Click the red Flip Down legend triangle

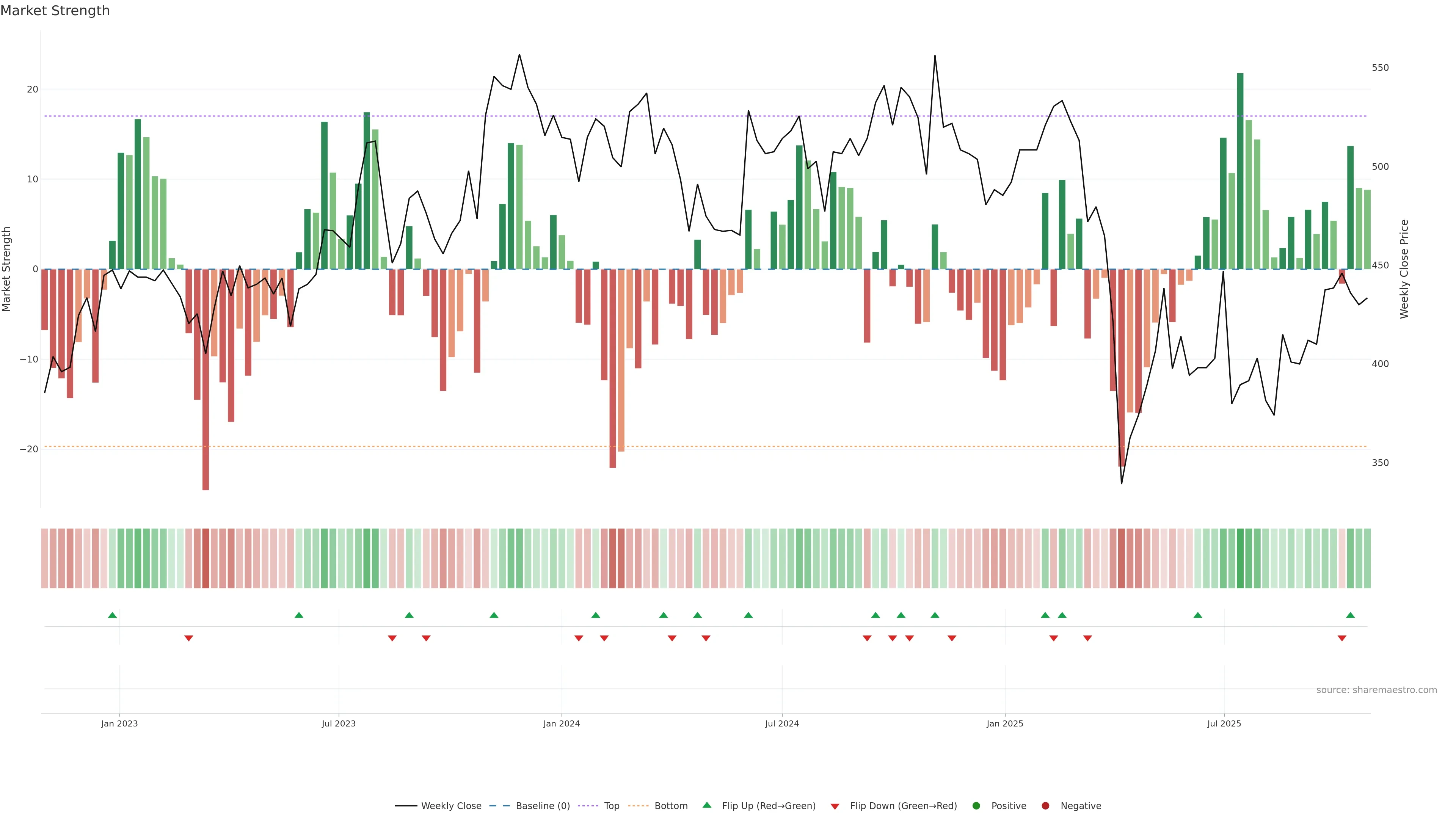(x=835, y=806)
